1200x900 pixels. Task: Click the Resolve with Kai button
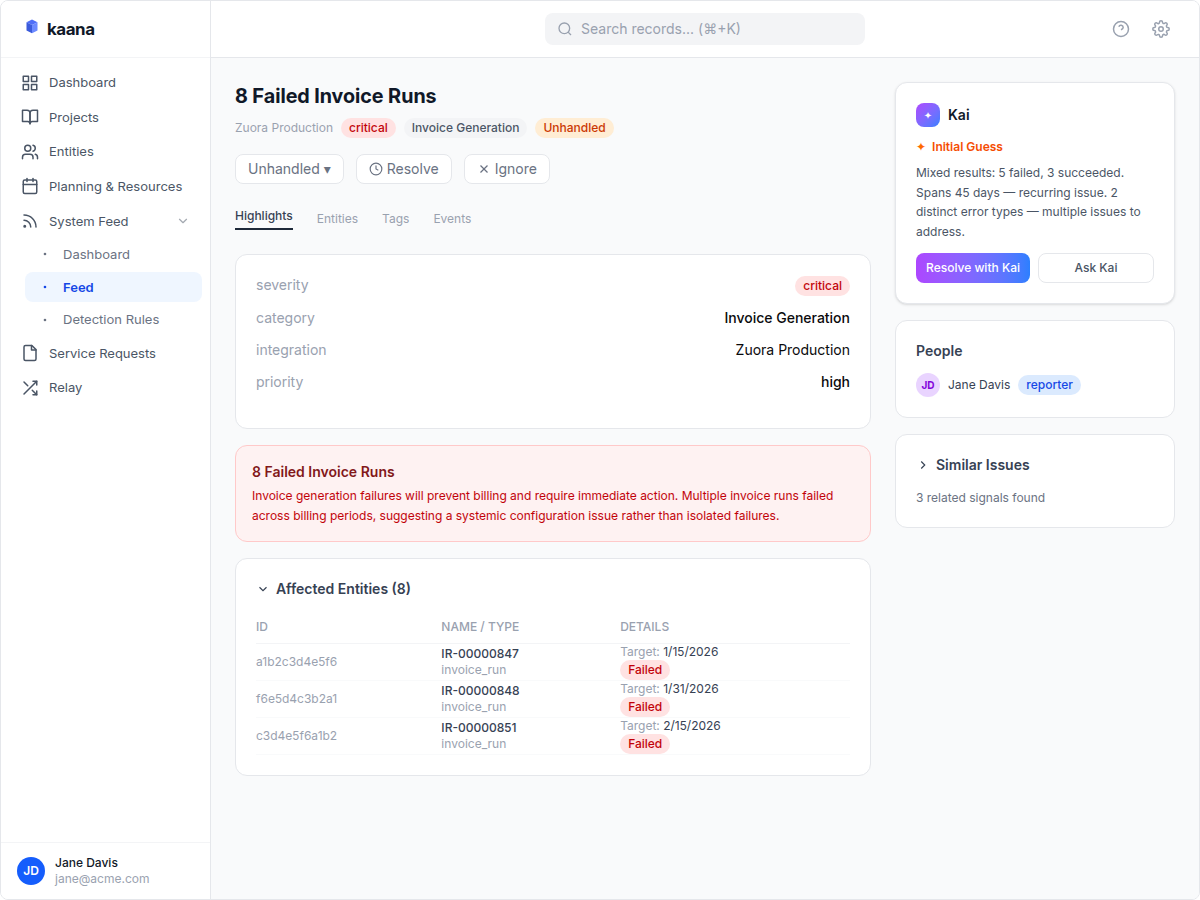[x=972, y=268]
